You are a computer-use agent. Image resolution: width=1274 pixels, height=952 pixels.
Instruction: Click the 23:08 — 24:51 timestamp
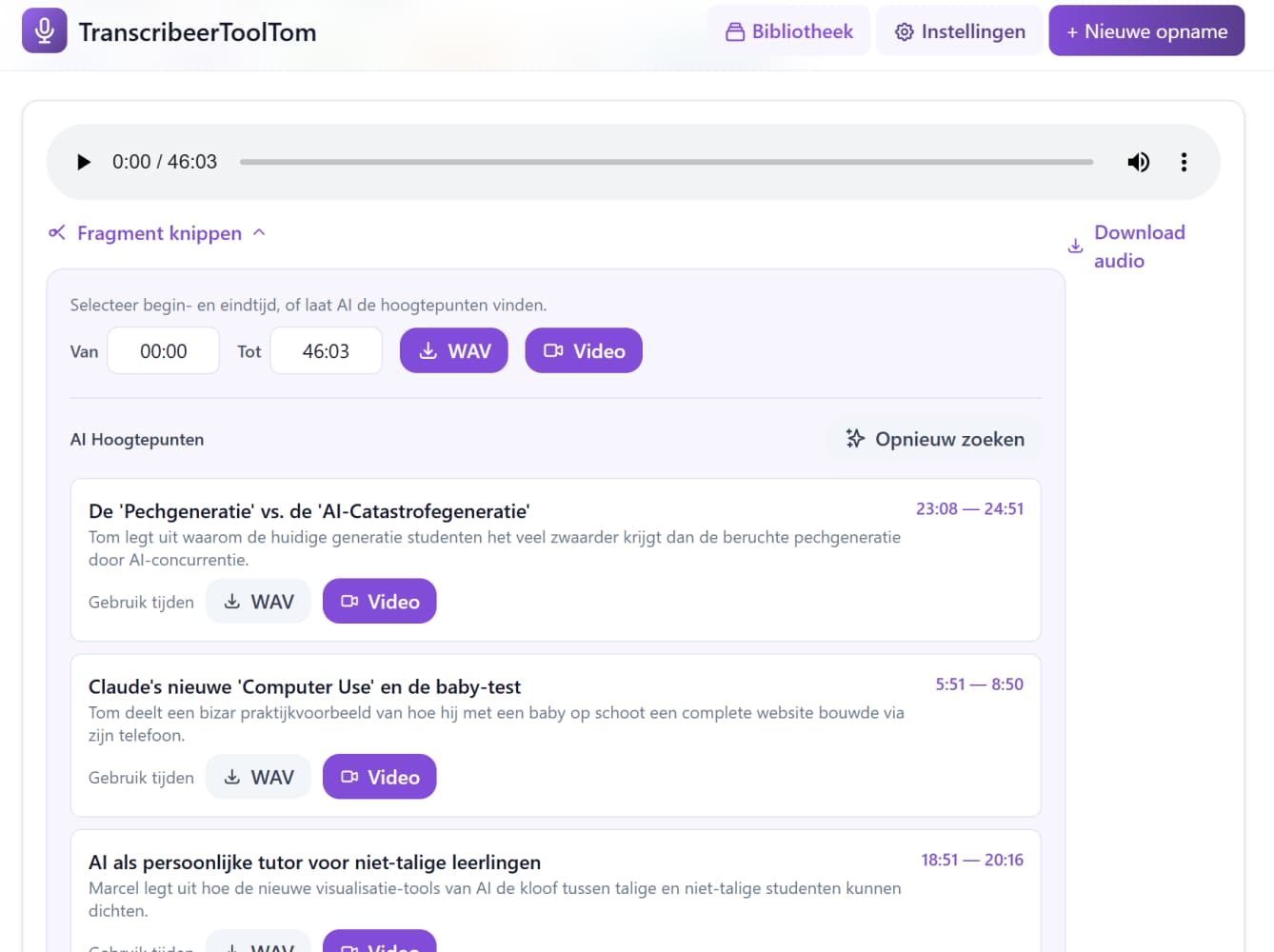pyautogui.click(x=969, y=509)
